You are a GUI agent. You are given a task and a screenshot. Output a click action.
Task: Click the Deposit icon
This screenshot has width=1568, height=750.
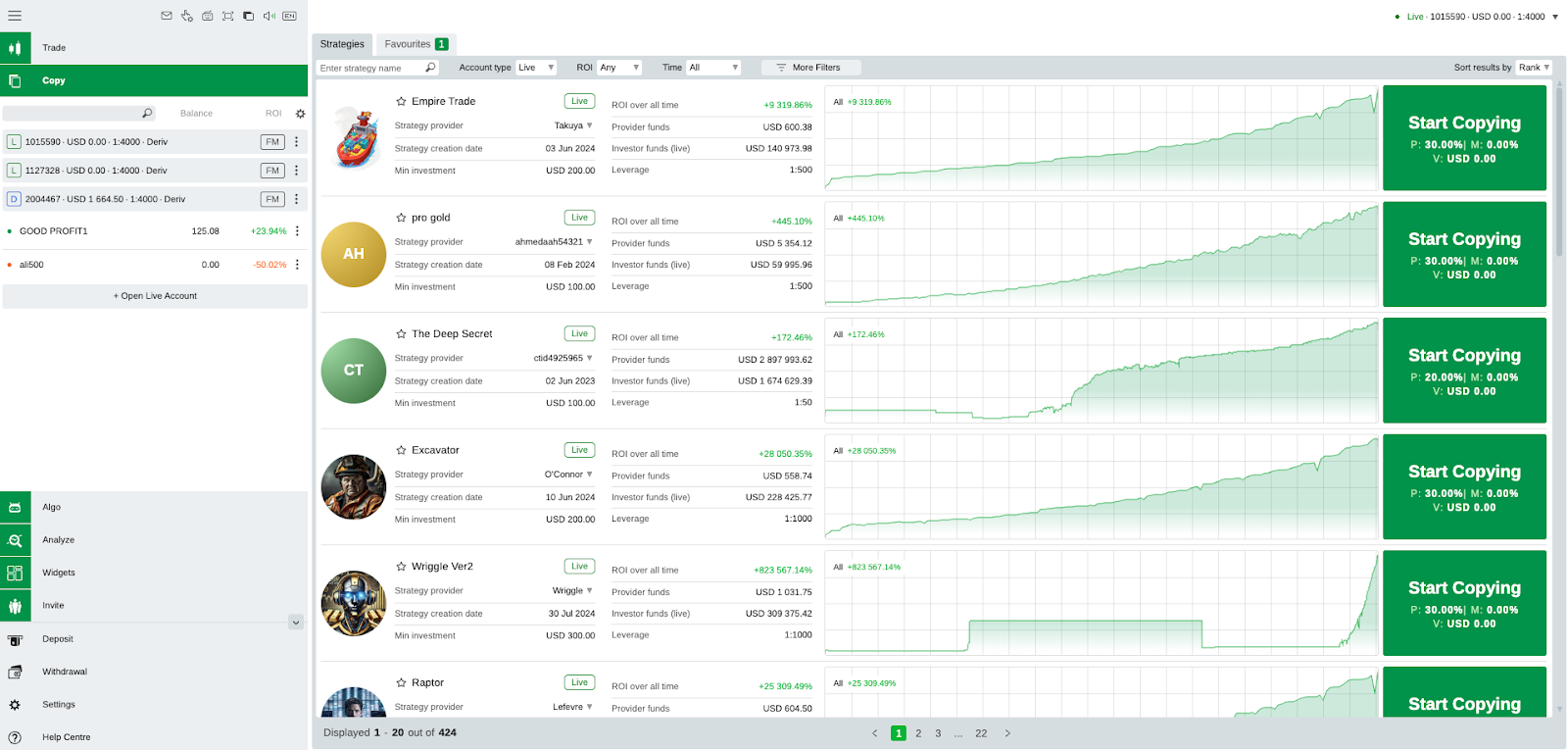15,639
